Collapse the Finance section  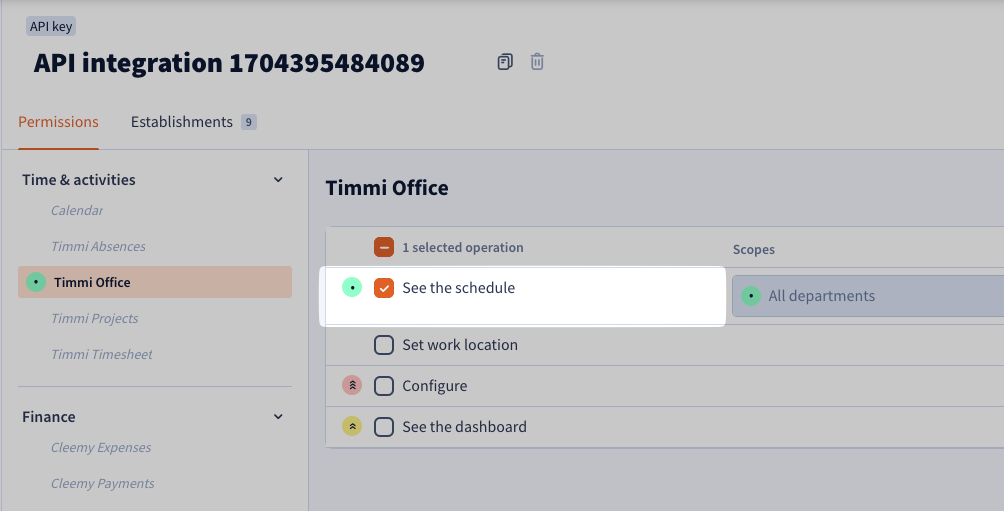coord(278,417)
